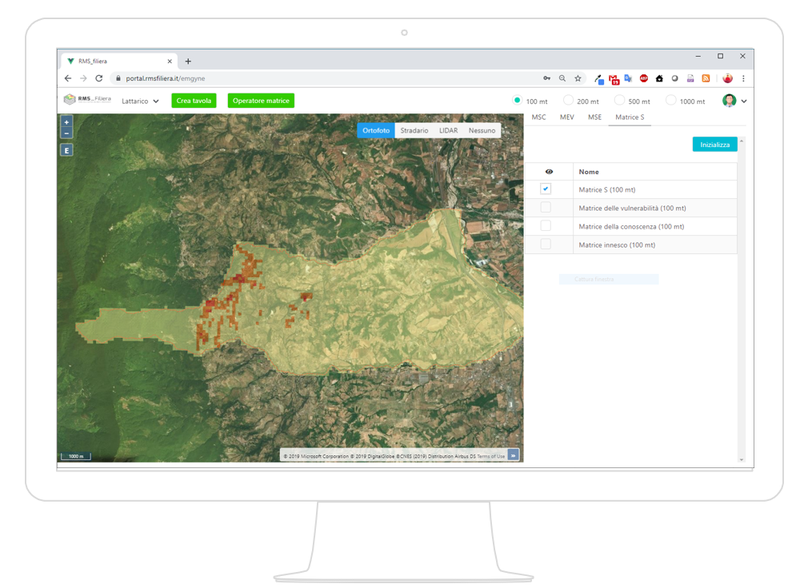Viewport: 800px width, 588px height.
Task: Click the E map tool button
Action: pos(67,150)
